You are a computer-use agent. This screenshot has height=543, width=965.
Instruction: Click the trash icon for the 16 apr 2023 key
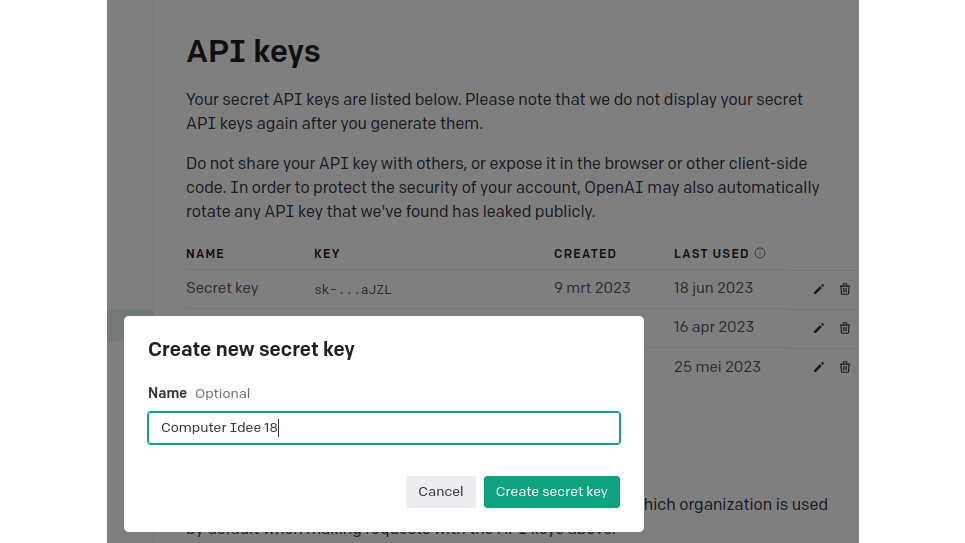click(x=845, y=328)
